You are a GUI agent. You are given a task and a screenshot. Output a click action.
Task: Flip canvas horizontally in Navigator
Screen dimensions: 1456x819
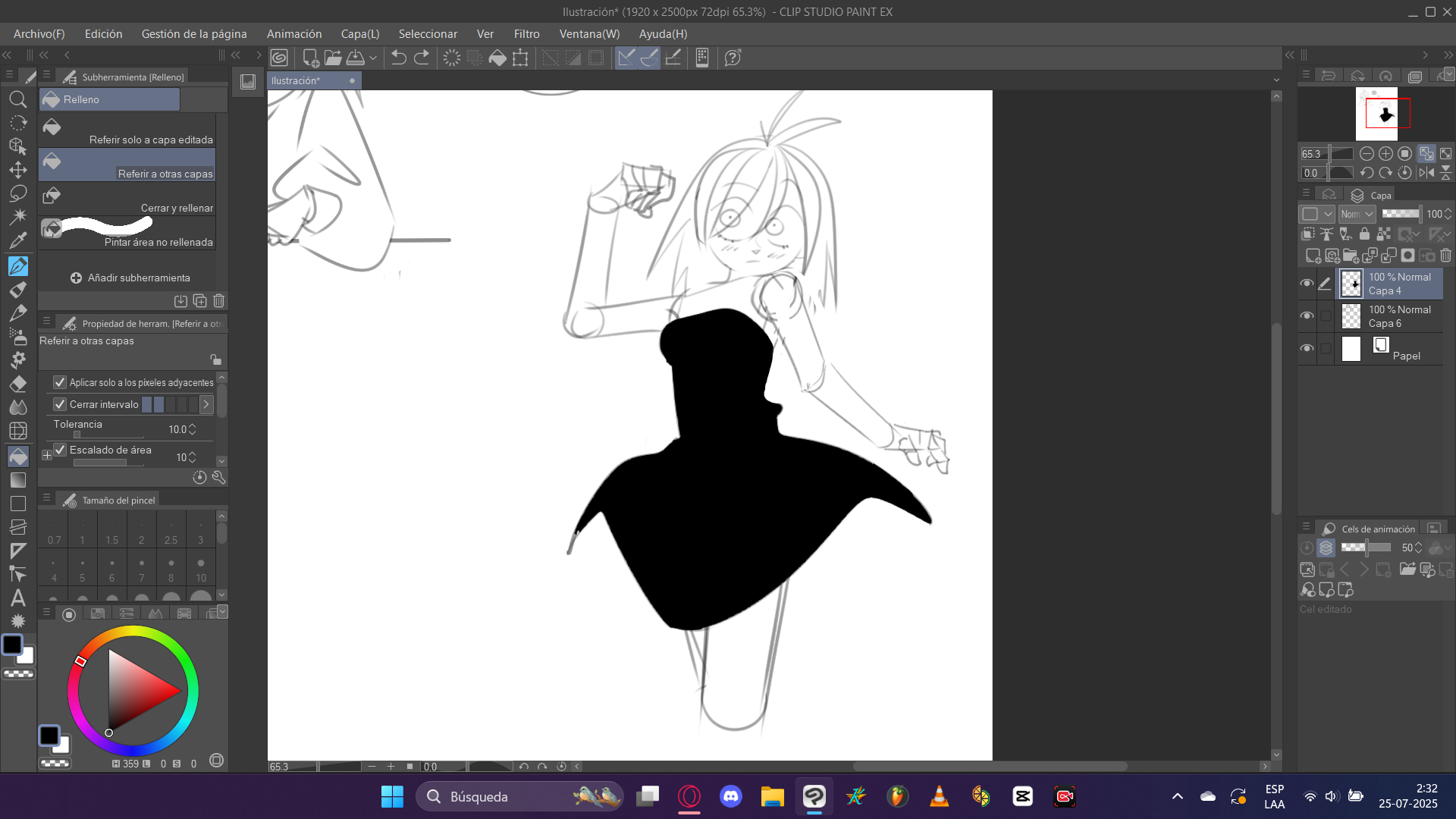1426,173
